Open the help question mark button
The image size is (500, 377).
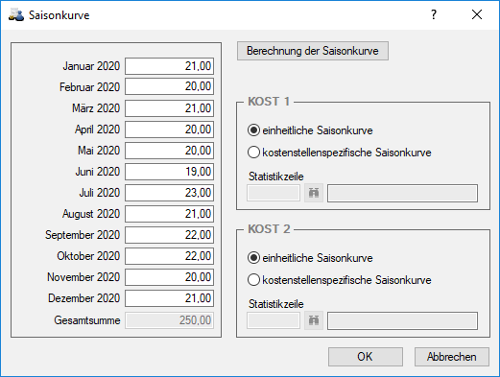click(433, 15)
